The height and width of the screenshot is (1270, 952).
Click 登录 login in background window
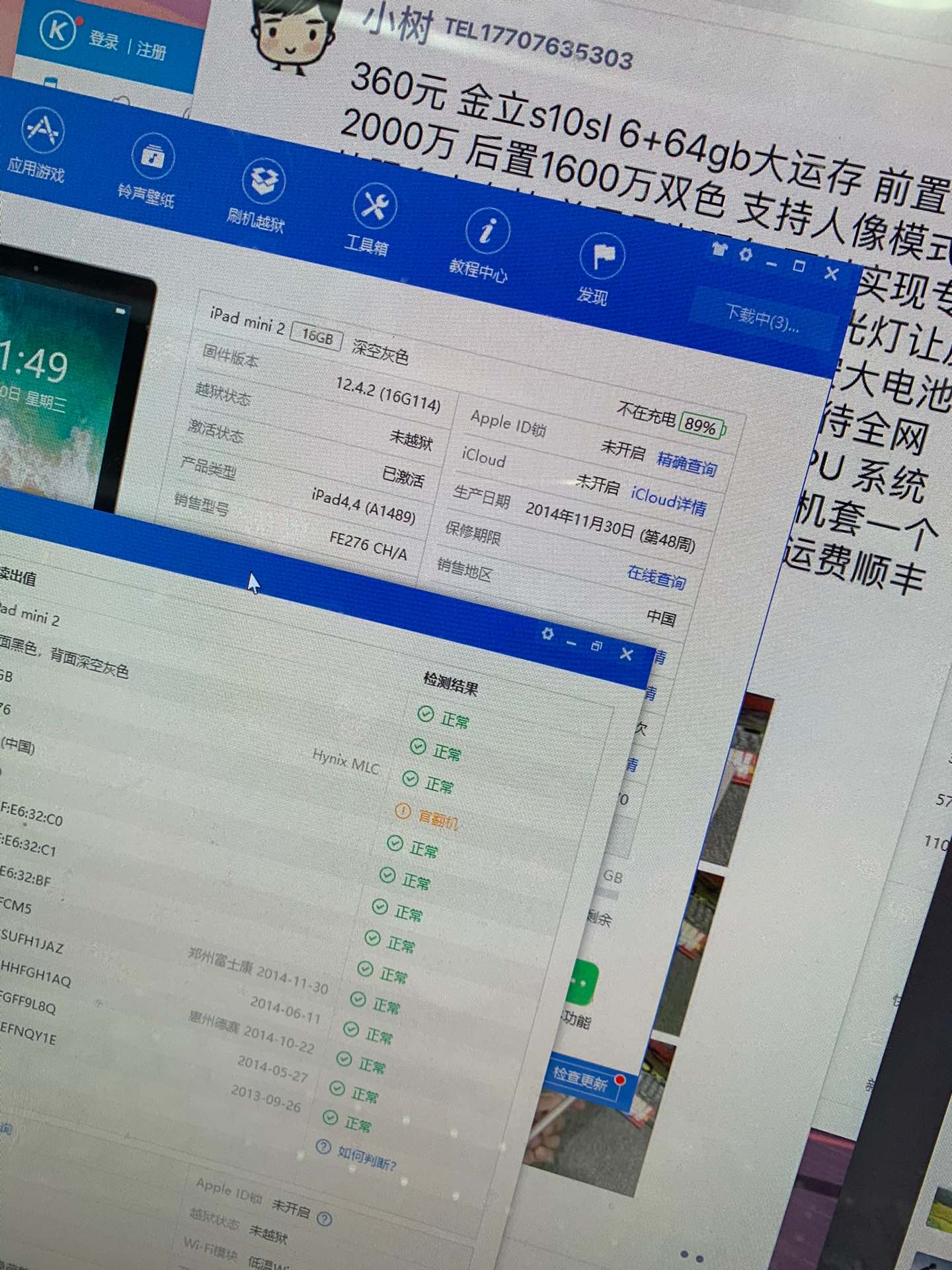104,40
